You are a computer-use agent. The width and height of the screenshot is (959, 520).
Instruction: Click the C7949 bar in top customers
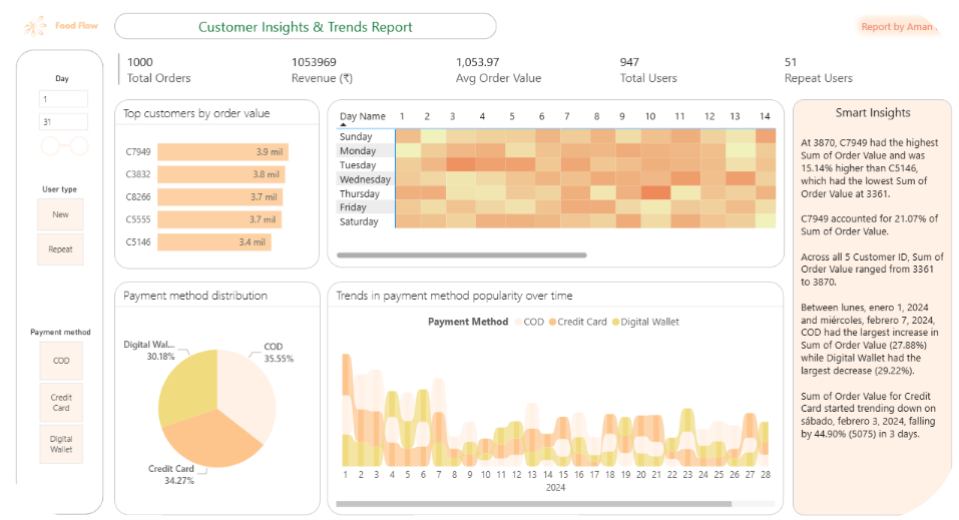click(222, 152)
